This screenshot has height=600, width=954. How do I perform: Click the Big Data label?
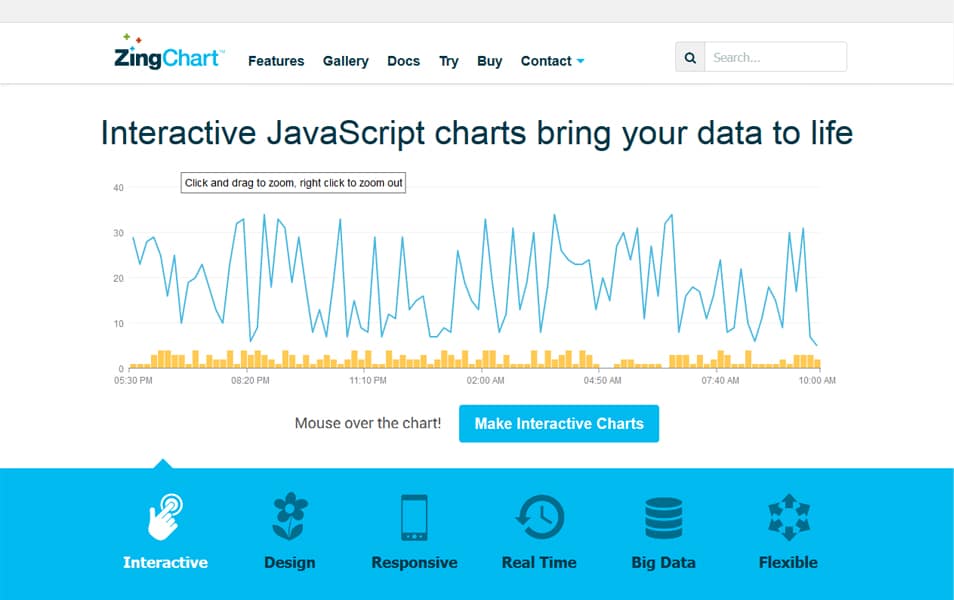click(663, 562)
